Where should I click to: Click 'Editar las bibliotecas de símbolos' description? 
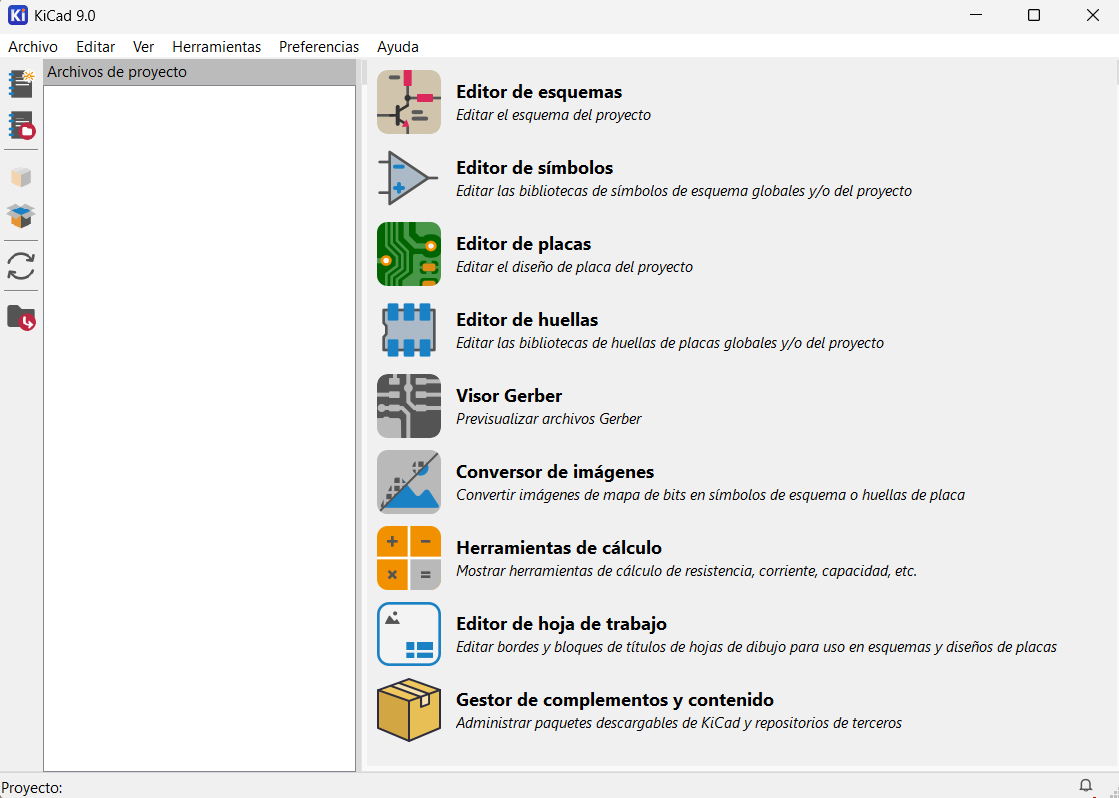684,191
